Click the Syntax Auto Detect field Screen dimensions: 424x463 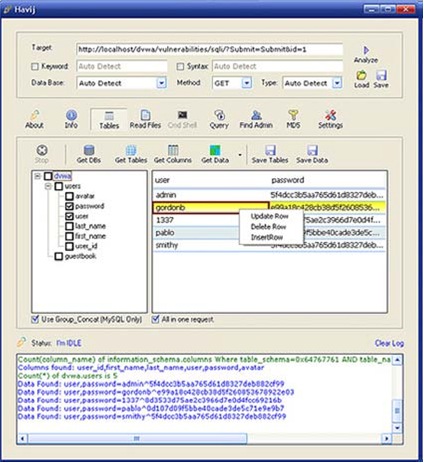(x=277, y=66)
